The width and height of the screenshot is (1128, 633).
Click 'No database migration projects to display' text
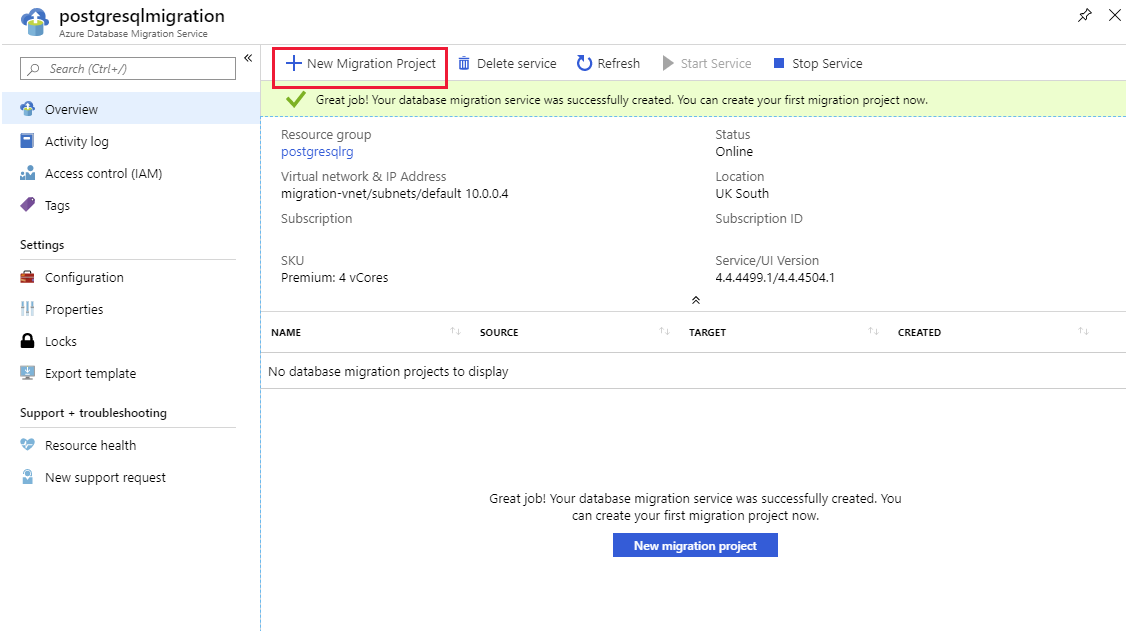[x=388, y=371]
